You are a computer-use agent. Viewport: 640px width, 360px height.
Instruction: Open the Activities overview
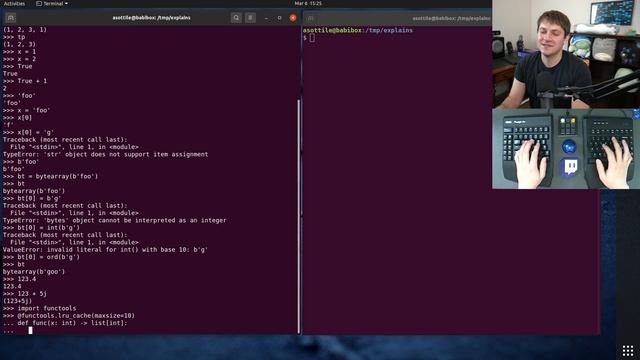[14, 3]
